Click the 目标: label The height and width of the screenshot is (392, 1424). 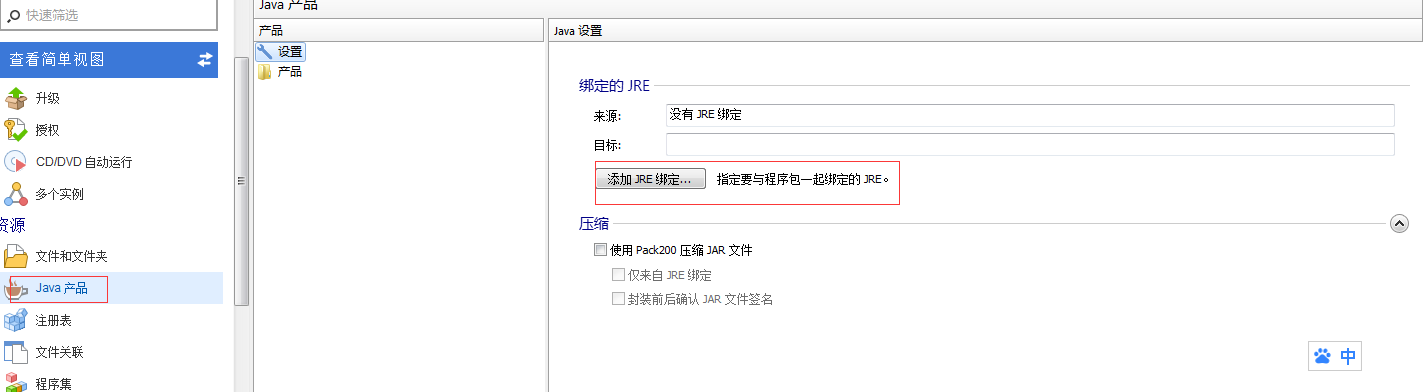pyautogui.click(x=608, y=146)
